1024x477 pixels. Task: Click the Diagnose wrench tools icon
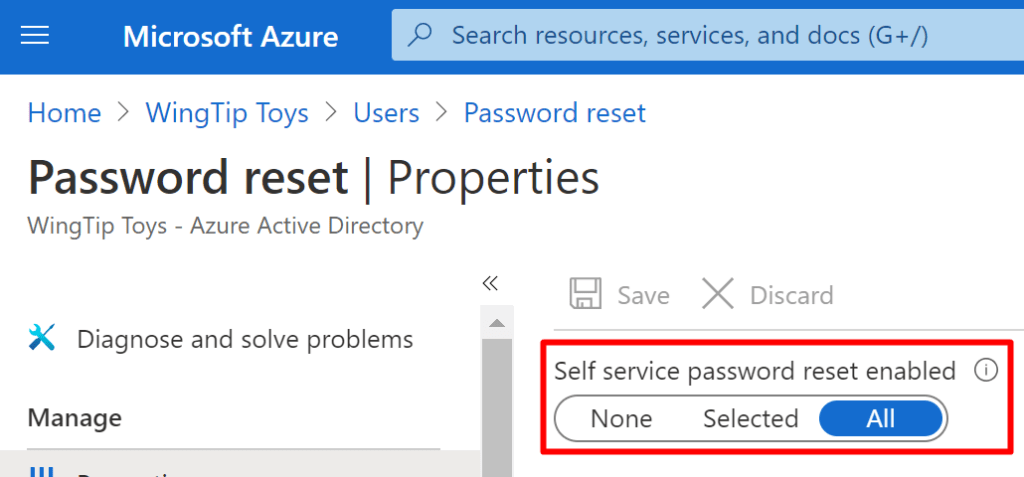42,339
